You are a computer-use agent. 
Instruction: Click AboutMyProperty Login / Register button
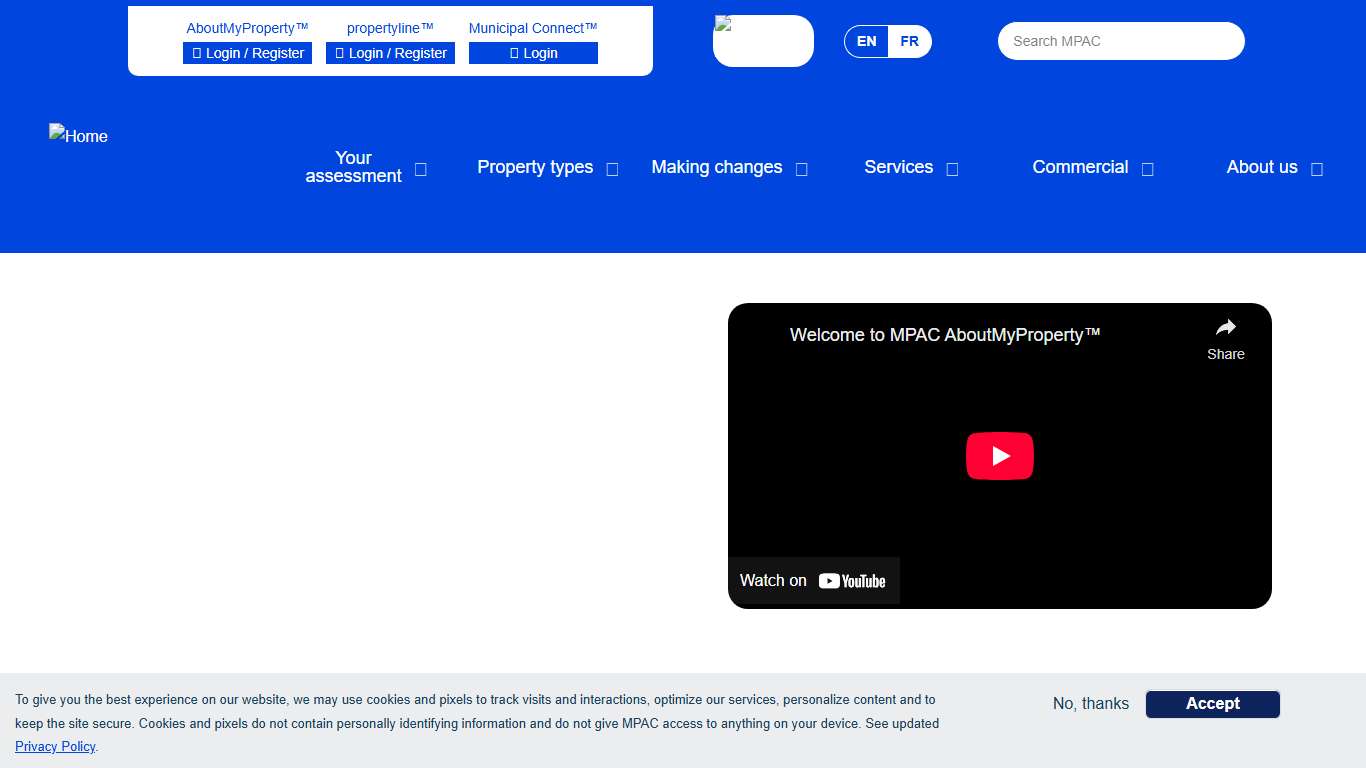point(247,53)
